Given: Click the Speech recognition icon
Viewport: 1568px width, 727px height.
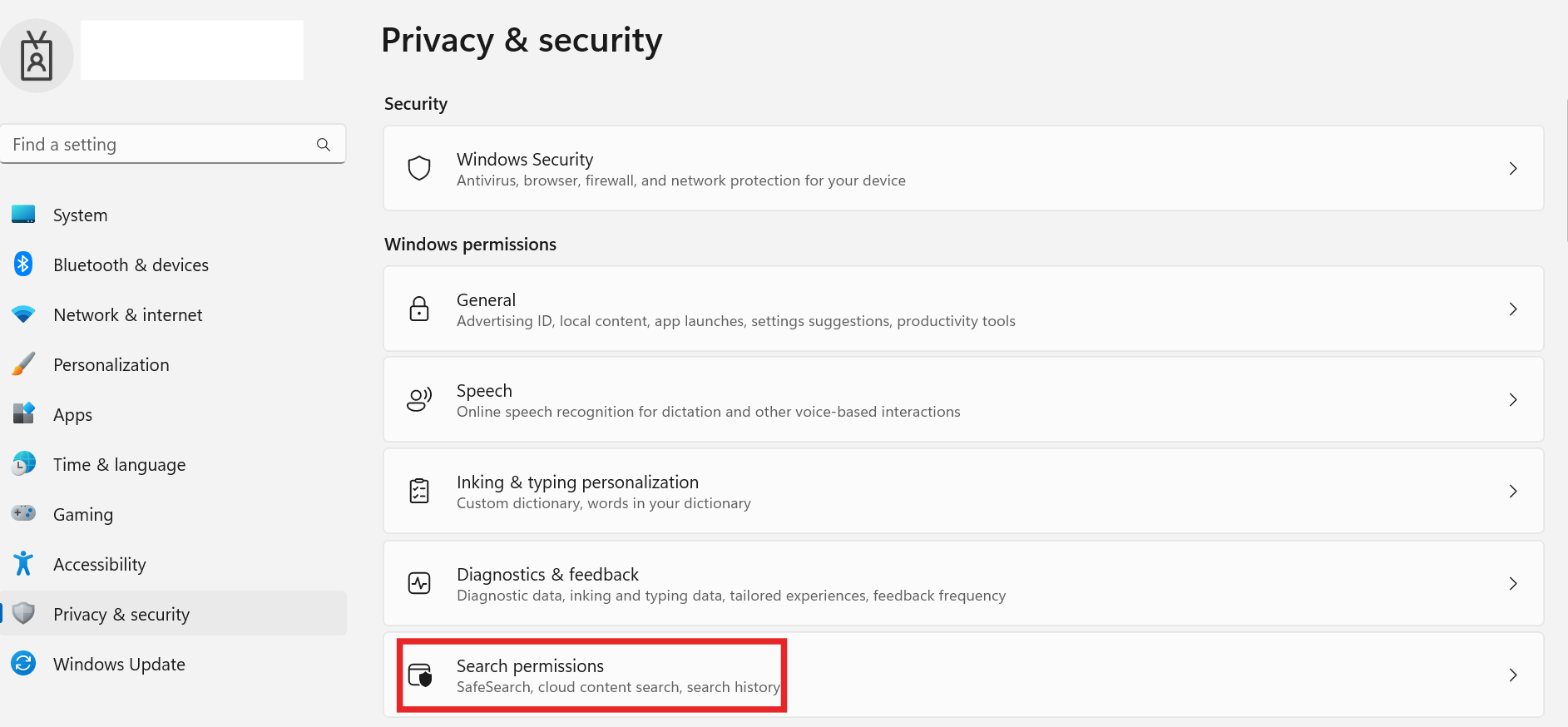Looking at the screenshot, I should coord(419,399).
